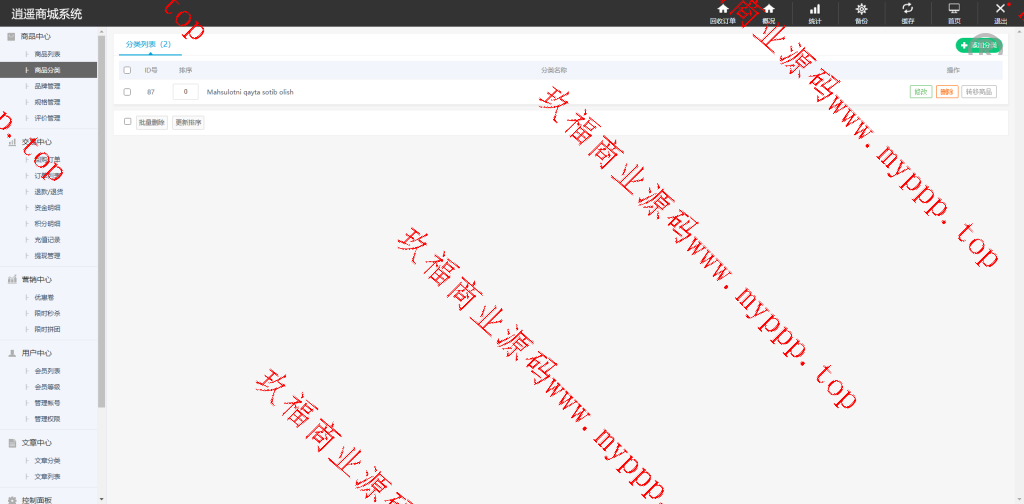This screenshot has height=504, width=1024.
Task: Collapse the 用户中心 sidebar group
Action: (x=36, y=353)
